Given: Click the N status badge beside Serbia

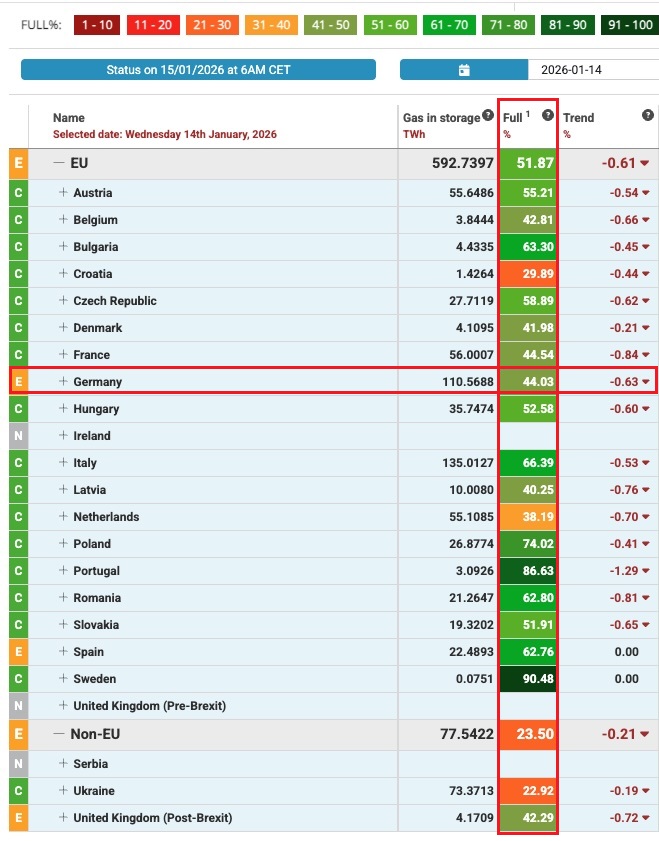Looking at the screenshot, I should click(19, 764).
